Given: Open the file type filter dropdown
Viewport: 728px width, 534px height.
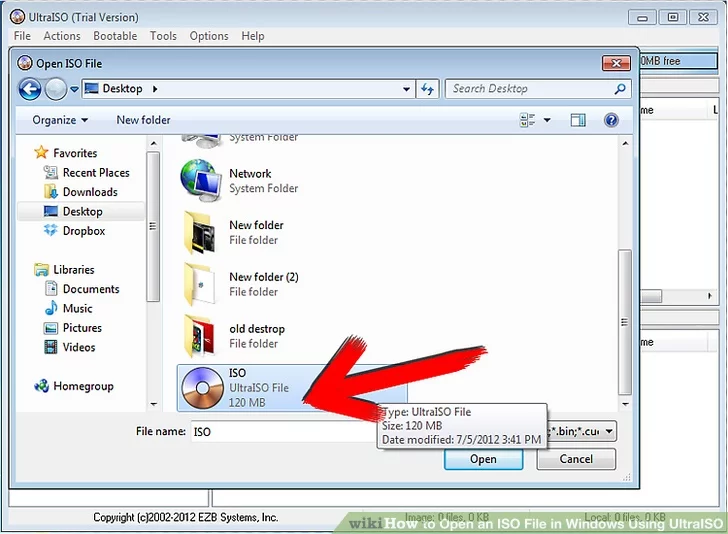Looking at the screenshot, I should tap(609, 431).
